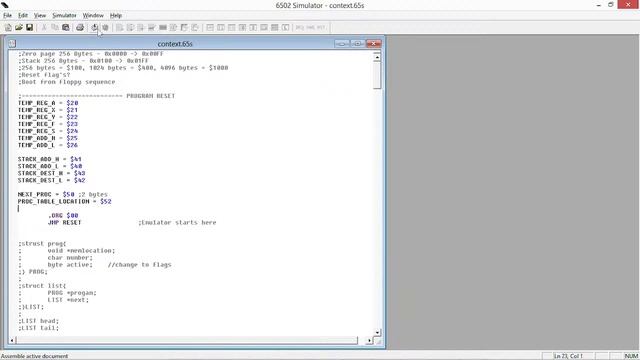This screenshot has width=640, height=360.
Task: Click the IRQ interrupt toolbar button
Action: coord(300,27)
